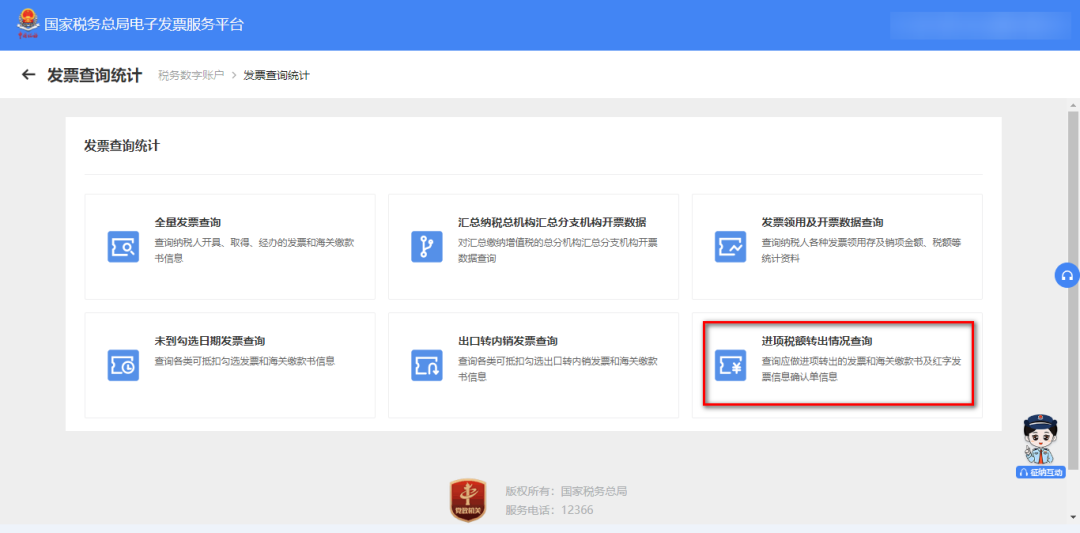Screen dimensions: 1080x533
Task: Click description 查询纳税人开具、取得、经办的发票
Action: tap(255, 251)
